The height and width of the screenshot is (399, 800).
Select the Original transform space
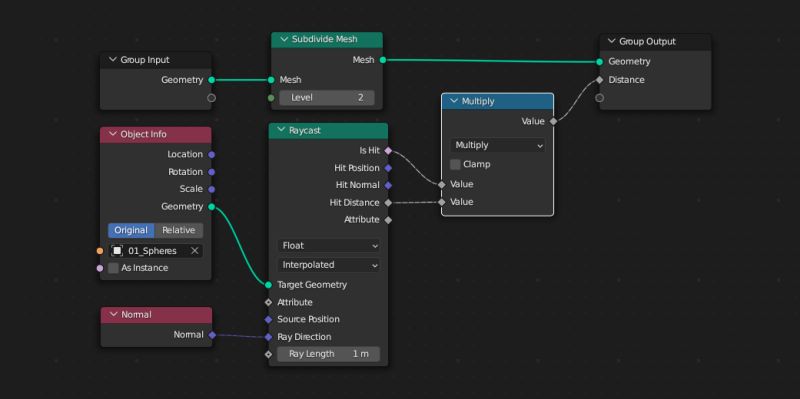131,230
